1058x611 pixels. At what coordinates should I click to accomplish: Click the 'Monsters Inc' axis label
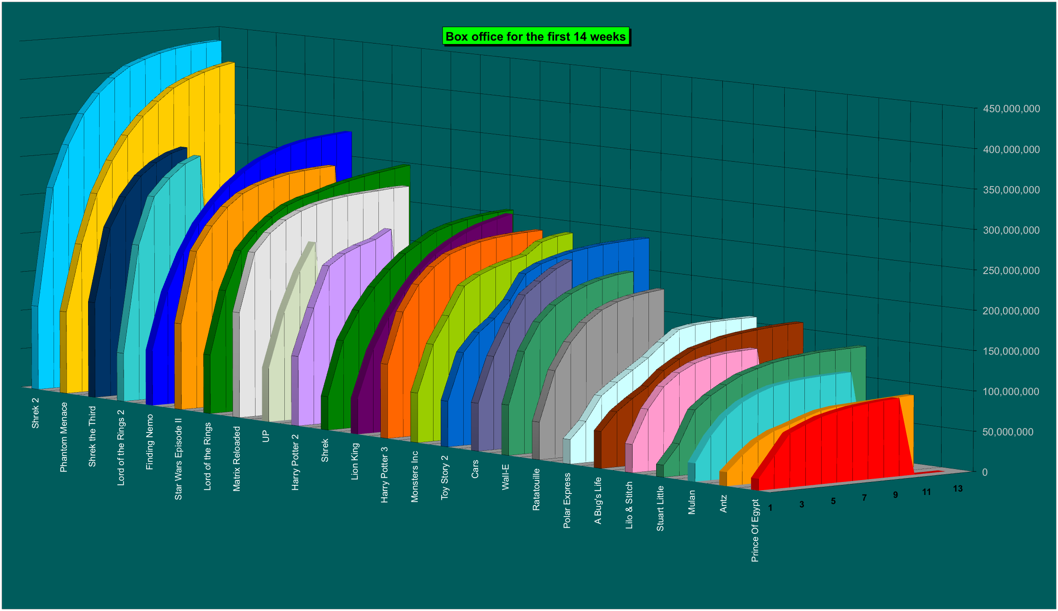pyautogui.click(x=415, y=476)
